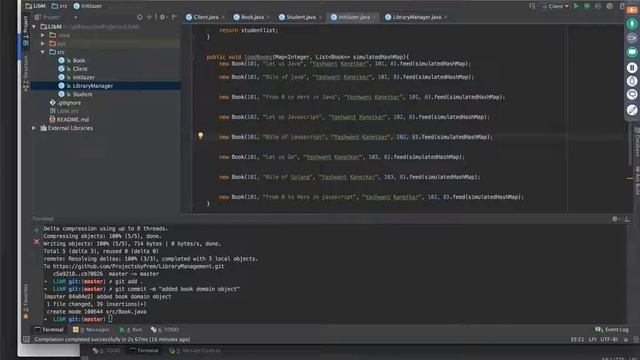The width and height of the screenshot is (640, 360).
Task: Click the Initilazer breadcrumb in navigation bar
Action: click(x=88, y=6)
